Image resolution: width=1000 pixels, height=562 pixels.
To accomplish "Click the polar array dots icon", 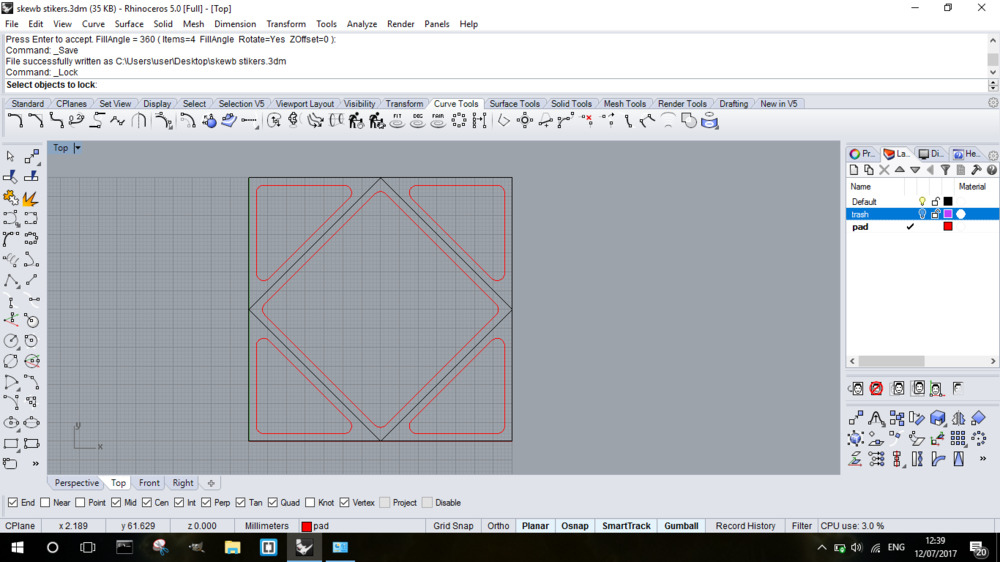I will [x=979, y=438].
